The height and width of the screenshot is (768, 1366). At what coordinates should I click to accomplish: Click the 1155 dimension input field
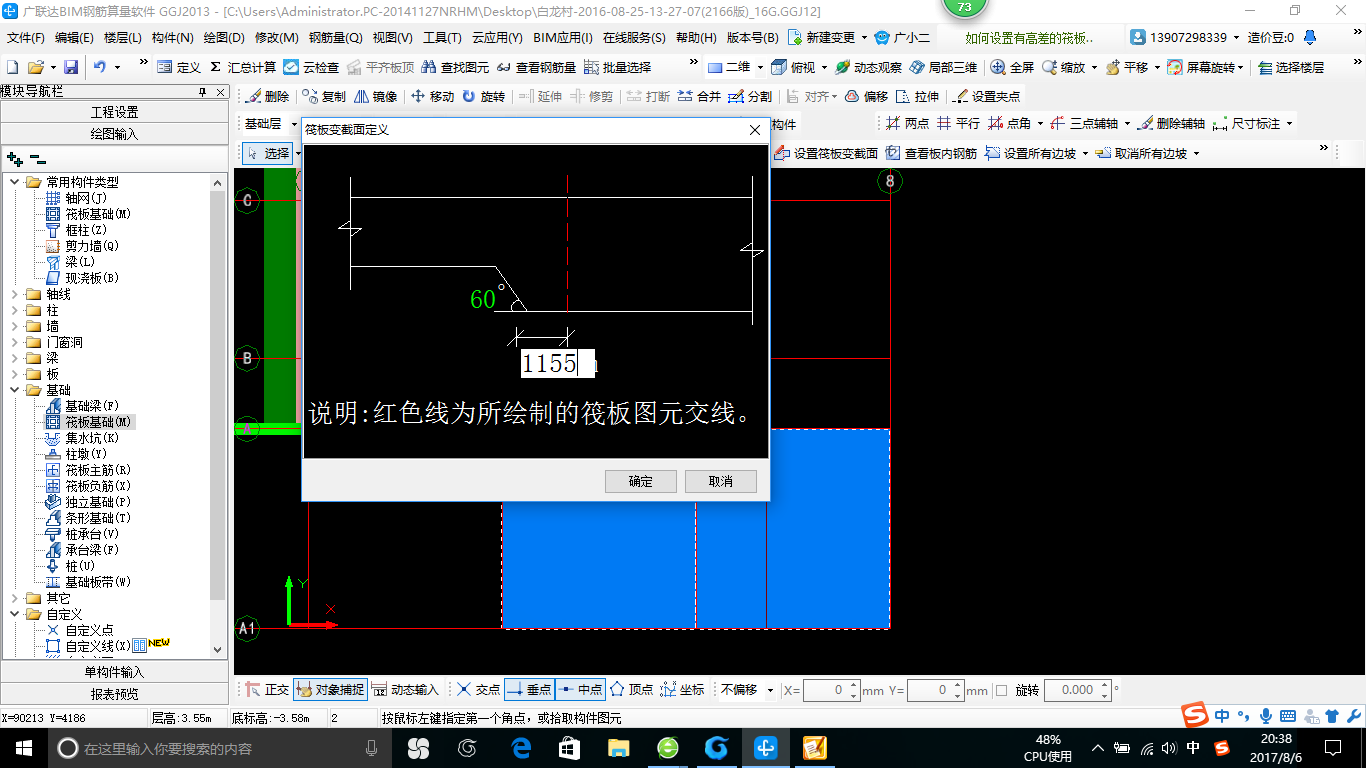click(x=557, y=363)
